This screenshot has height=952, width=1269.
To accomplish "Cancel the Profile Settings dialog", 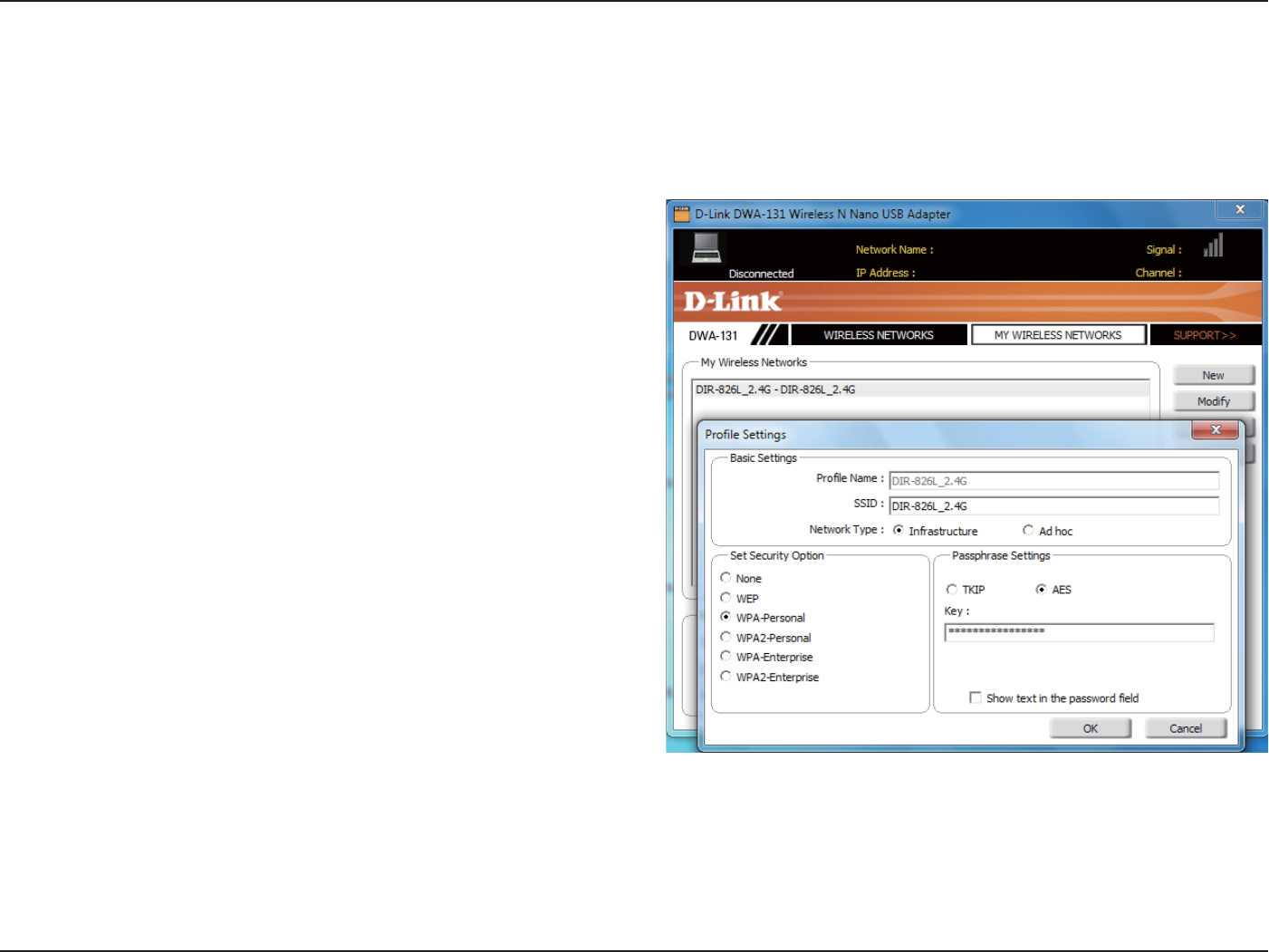I will point(1186,728).
